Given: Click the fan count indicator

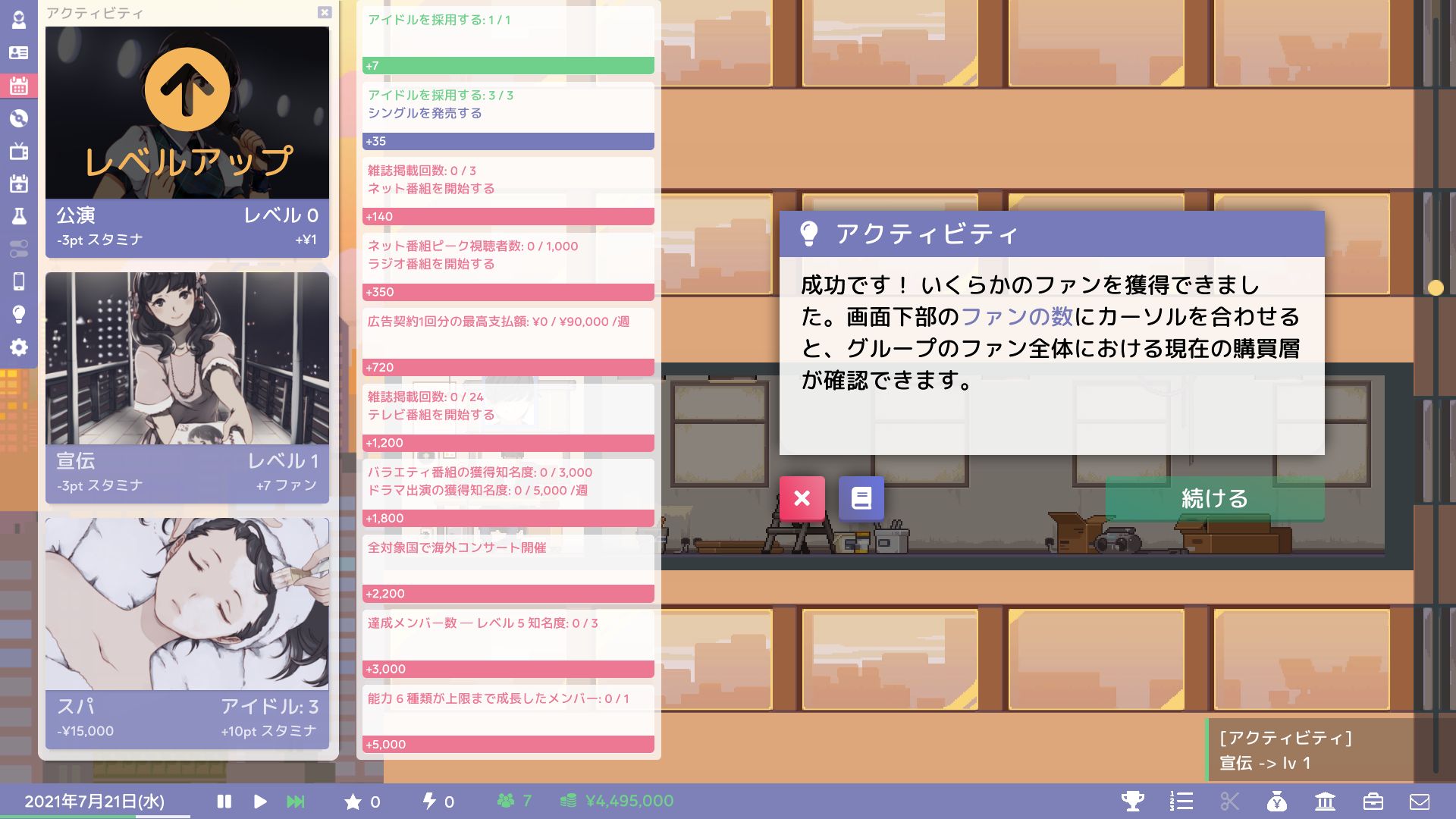Looking at the screenshot, I should click(x=515, y=801).
